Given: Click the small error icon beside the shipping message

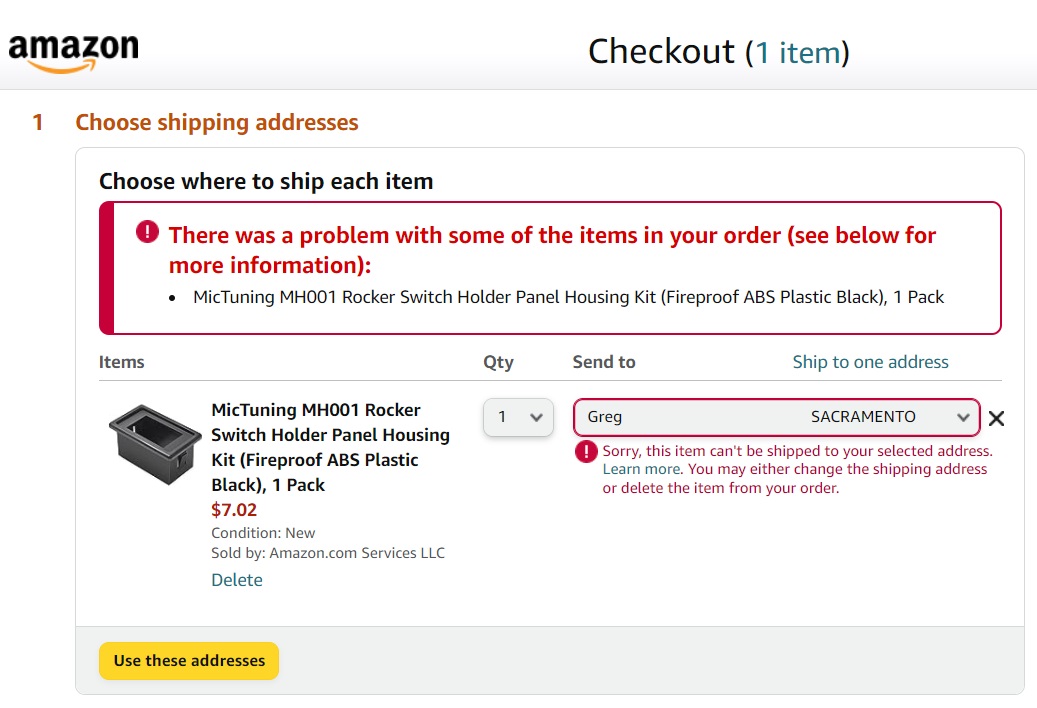Looking at the screenshot, I should point(586,452).
